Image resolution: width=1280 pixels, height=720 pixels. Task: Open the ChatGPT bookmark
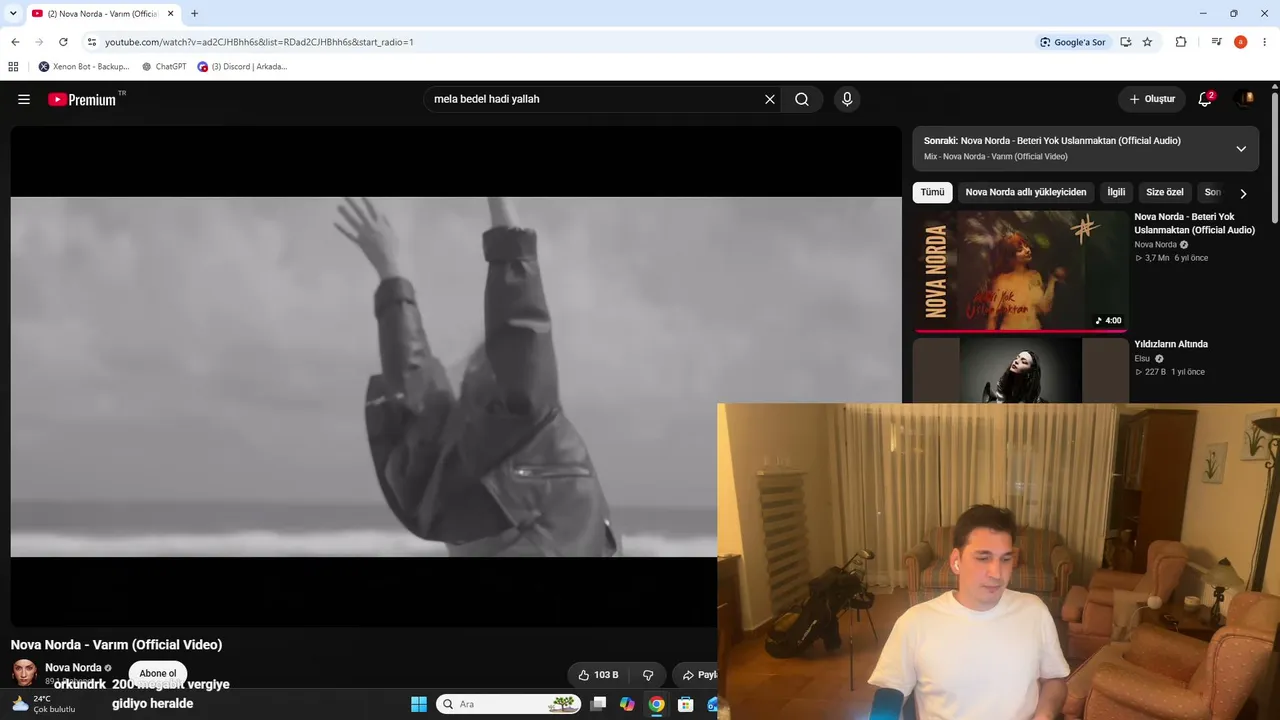click(x=164, y=67)
